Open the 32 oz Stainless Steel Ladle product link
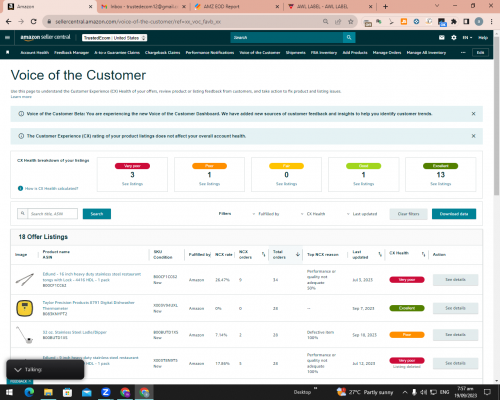The width and height of the screenshot is (500, 400). coord(75,332)
